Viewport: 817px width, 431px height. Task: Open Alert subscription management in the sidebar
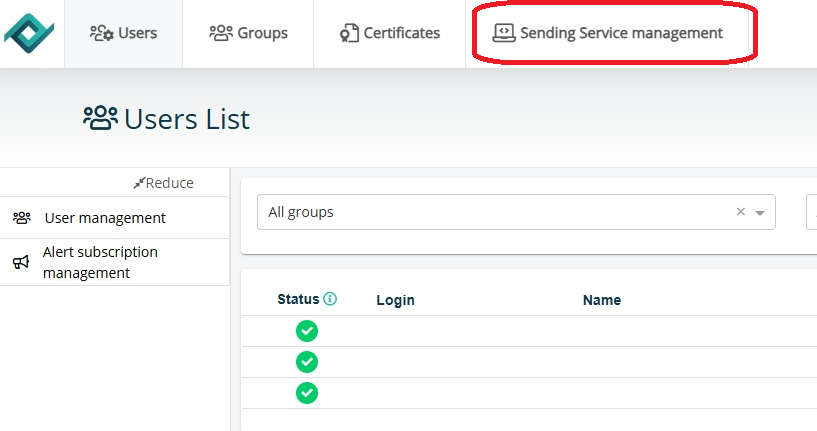100,262
